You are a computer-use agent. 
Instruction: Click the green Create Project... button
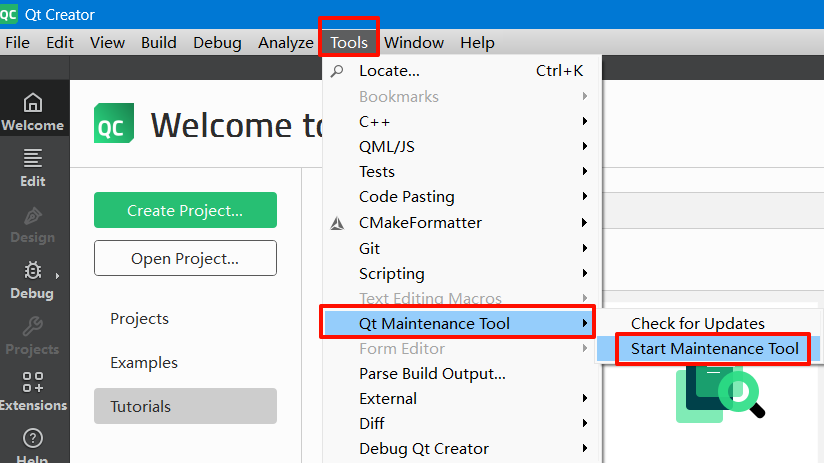[x=186, y=210]
